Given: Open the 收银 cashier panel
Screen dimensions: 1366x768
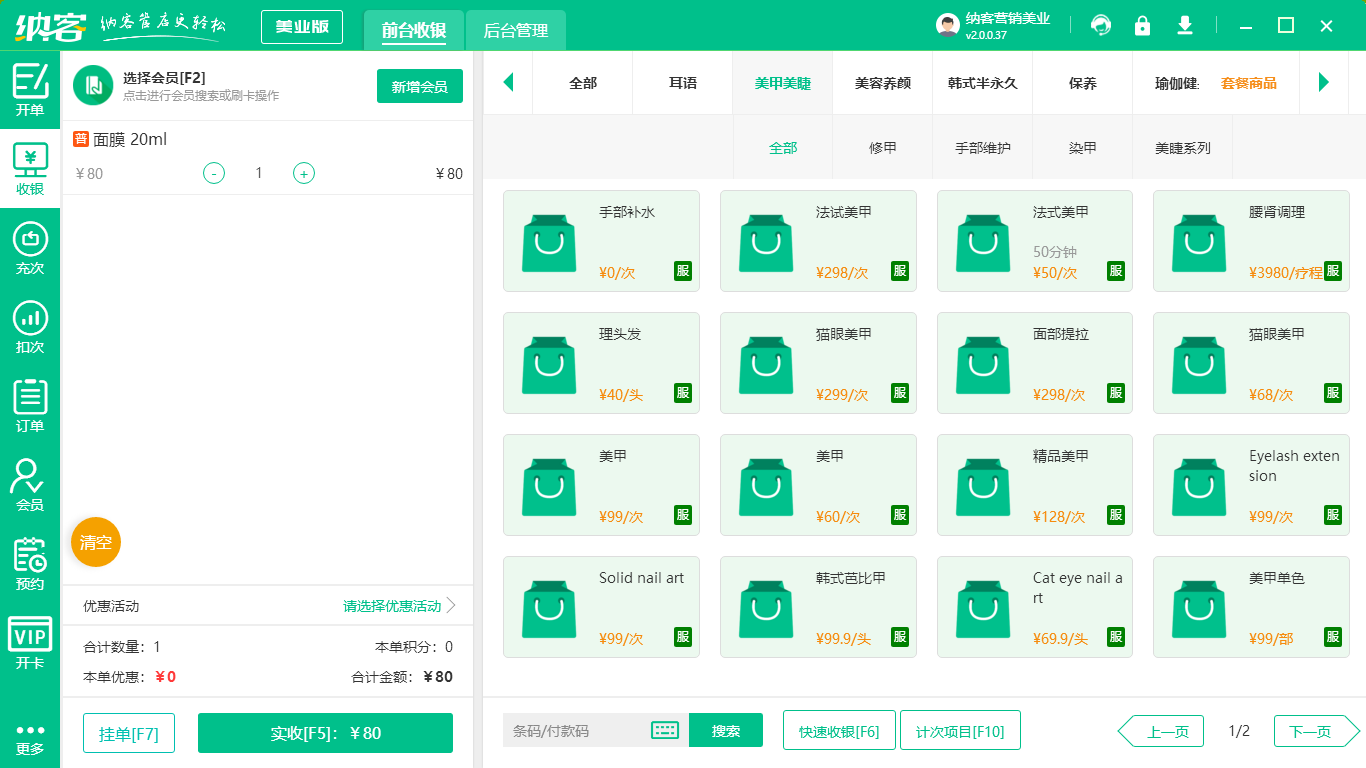Looking at the screenshot, I should coord(30,165).
